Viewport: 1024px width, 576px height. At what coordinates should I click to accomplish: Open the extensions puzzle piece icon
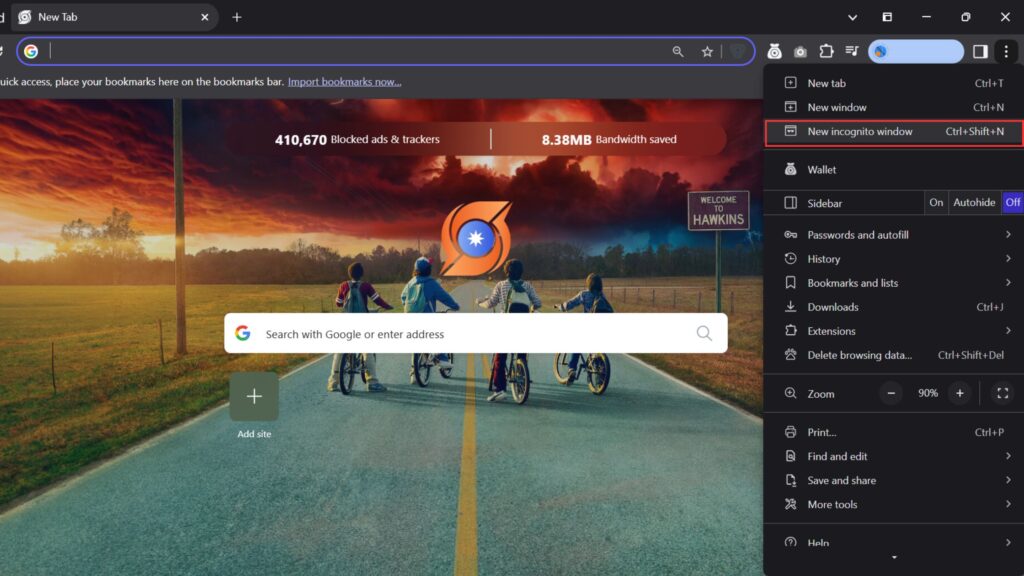(x=826, y=52)
